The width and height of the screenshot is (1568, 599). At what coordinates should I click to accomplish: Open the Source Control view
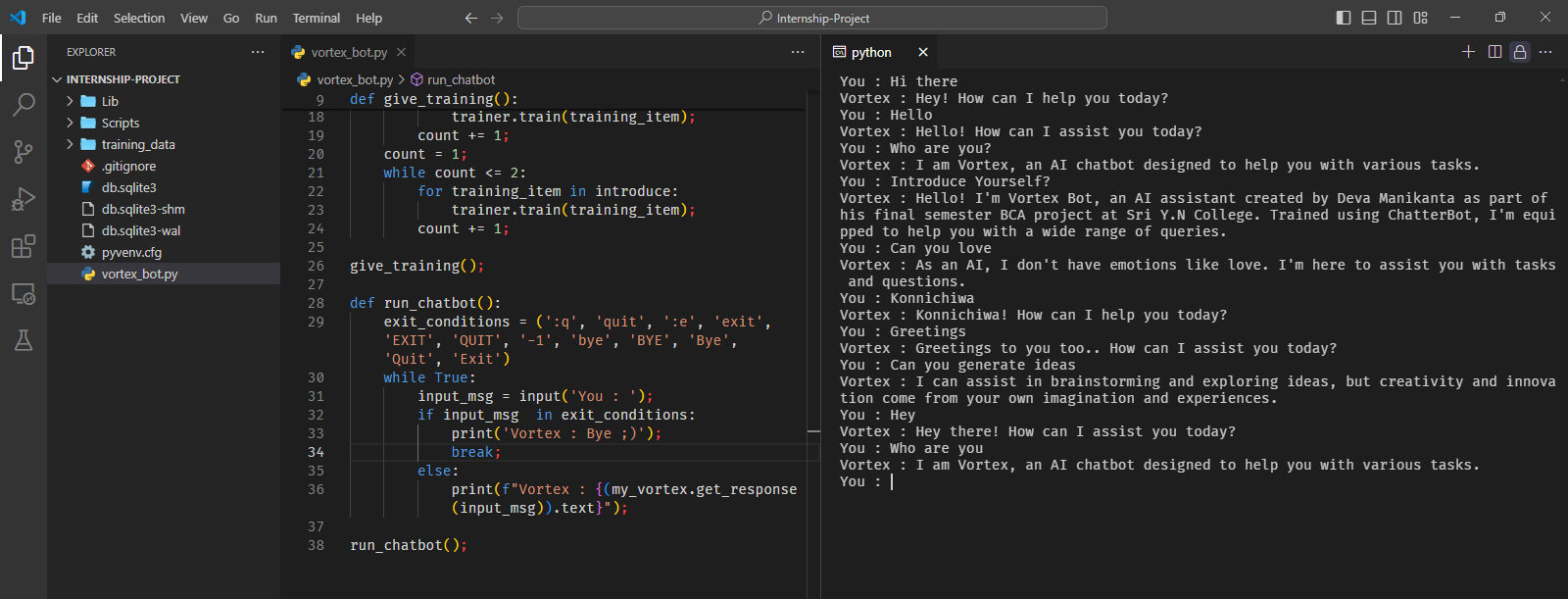tap(24, 151)
